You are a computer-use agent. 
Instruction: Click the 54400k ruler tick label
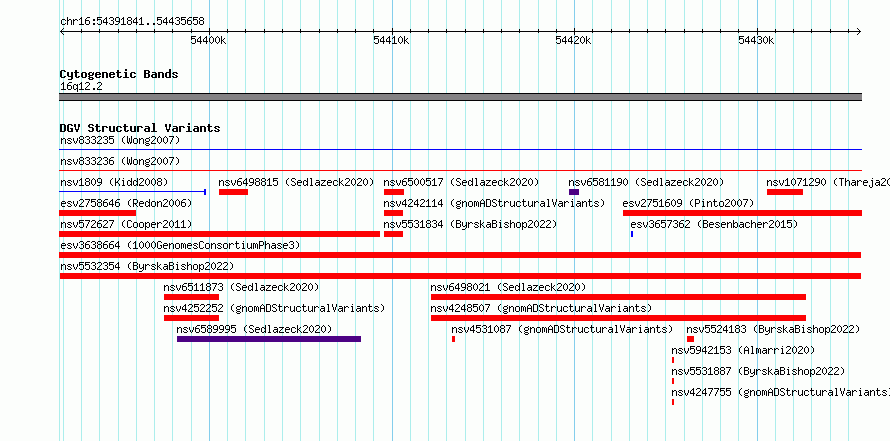point(208,40)
